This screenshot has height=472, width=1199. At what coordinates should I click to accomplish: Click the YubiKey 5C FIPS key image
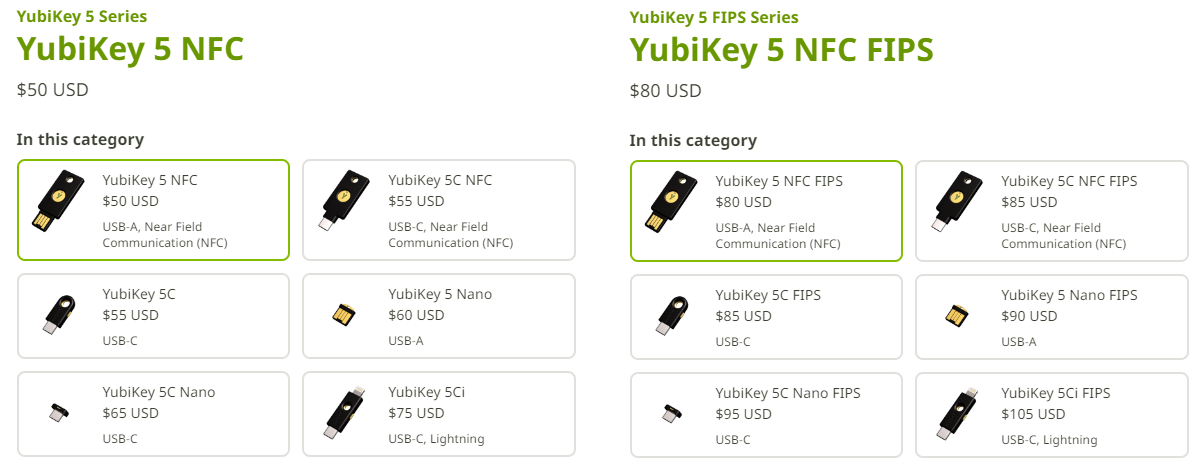[x=672, y=313]
